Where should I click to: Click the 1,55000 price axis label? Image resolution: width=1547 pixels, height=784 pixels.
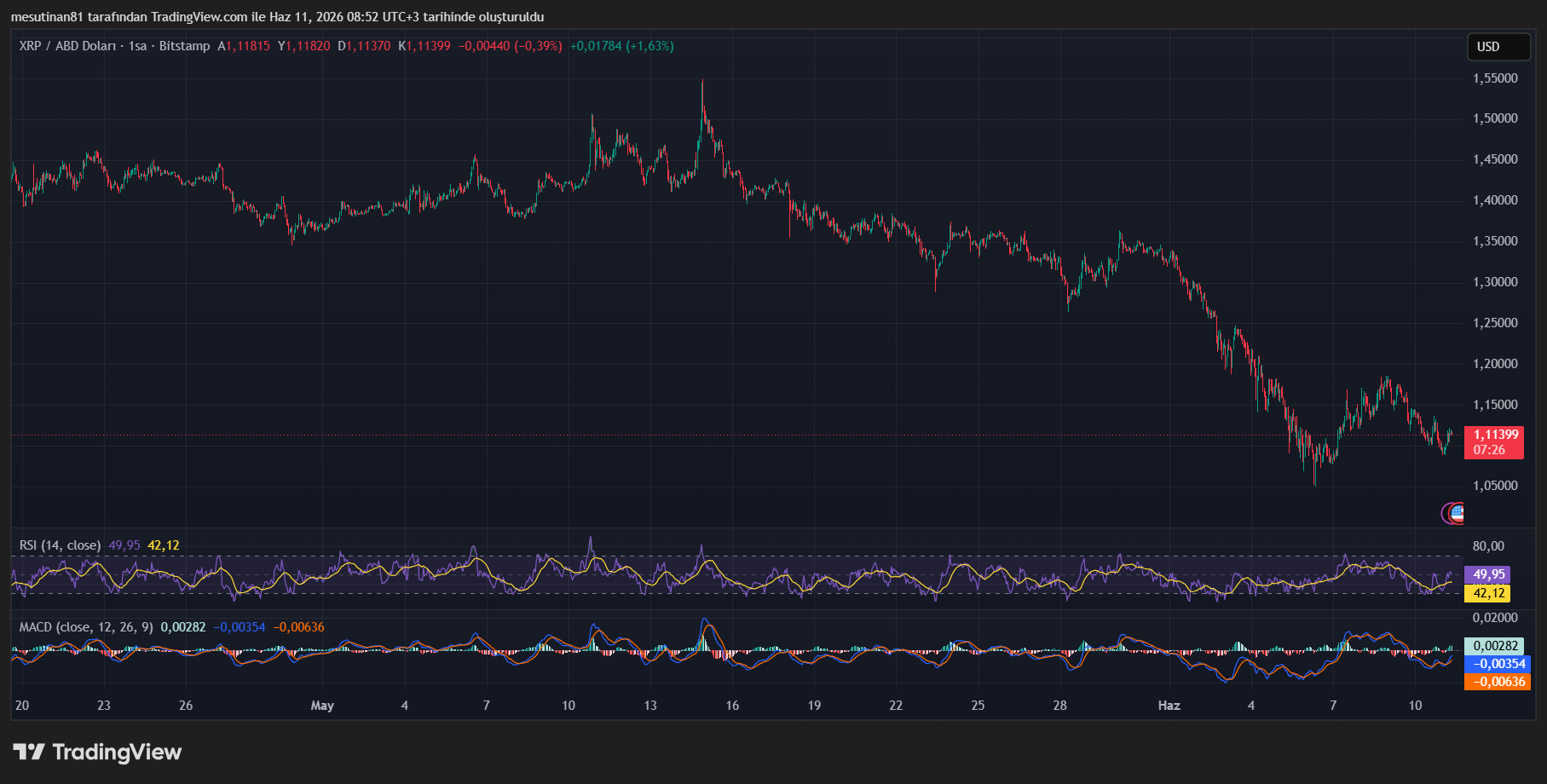1495,78
